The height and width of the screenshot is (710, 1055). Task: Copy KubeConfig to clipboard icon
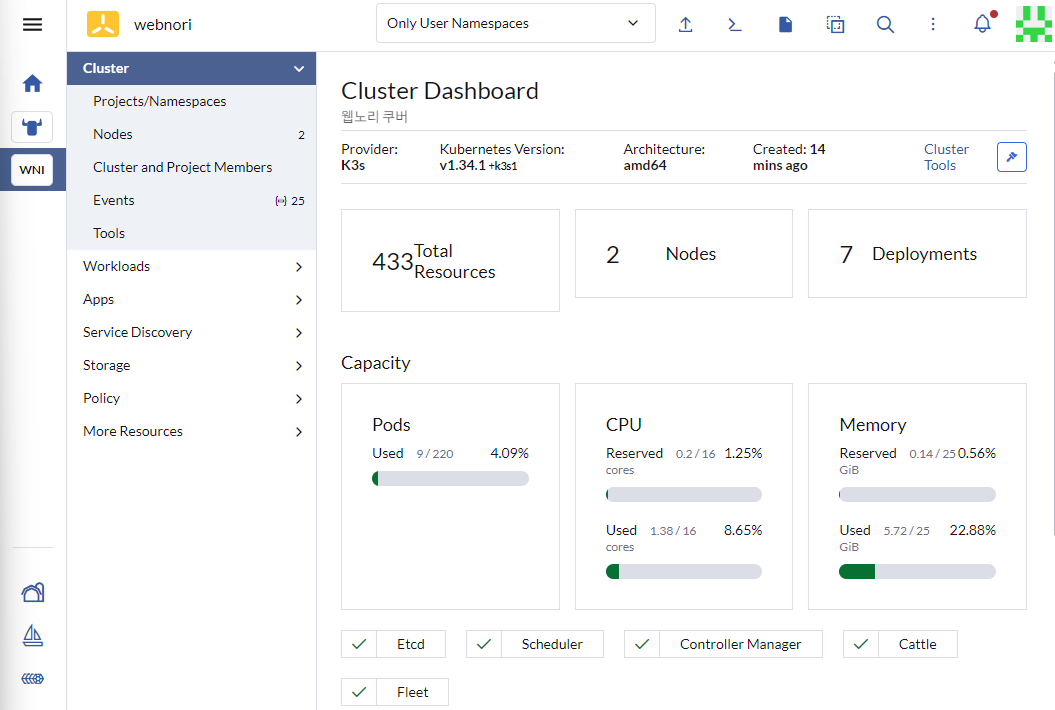pyautogui.click(x=835, y=25)
